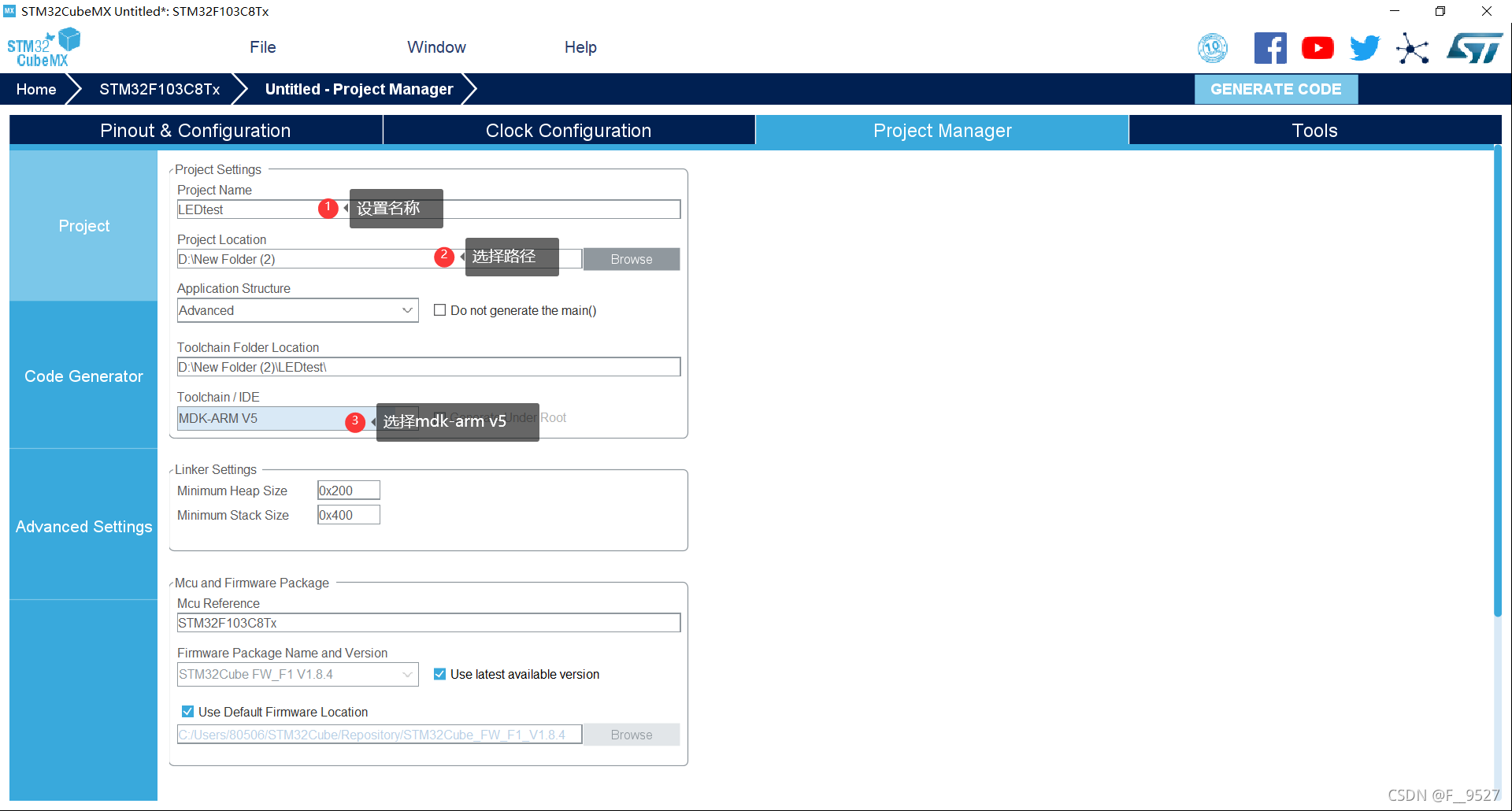The height and width of the screenshot is (811, 1512).
Task: Click the firmware location Browse button
Action: [x=632, y=735]
